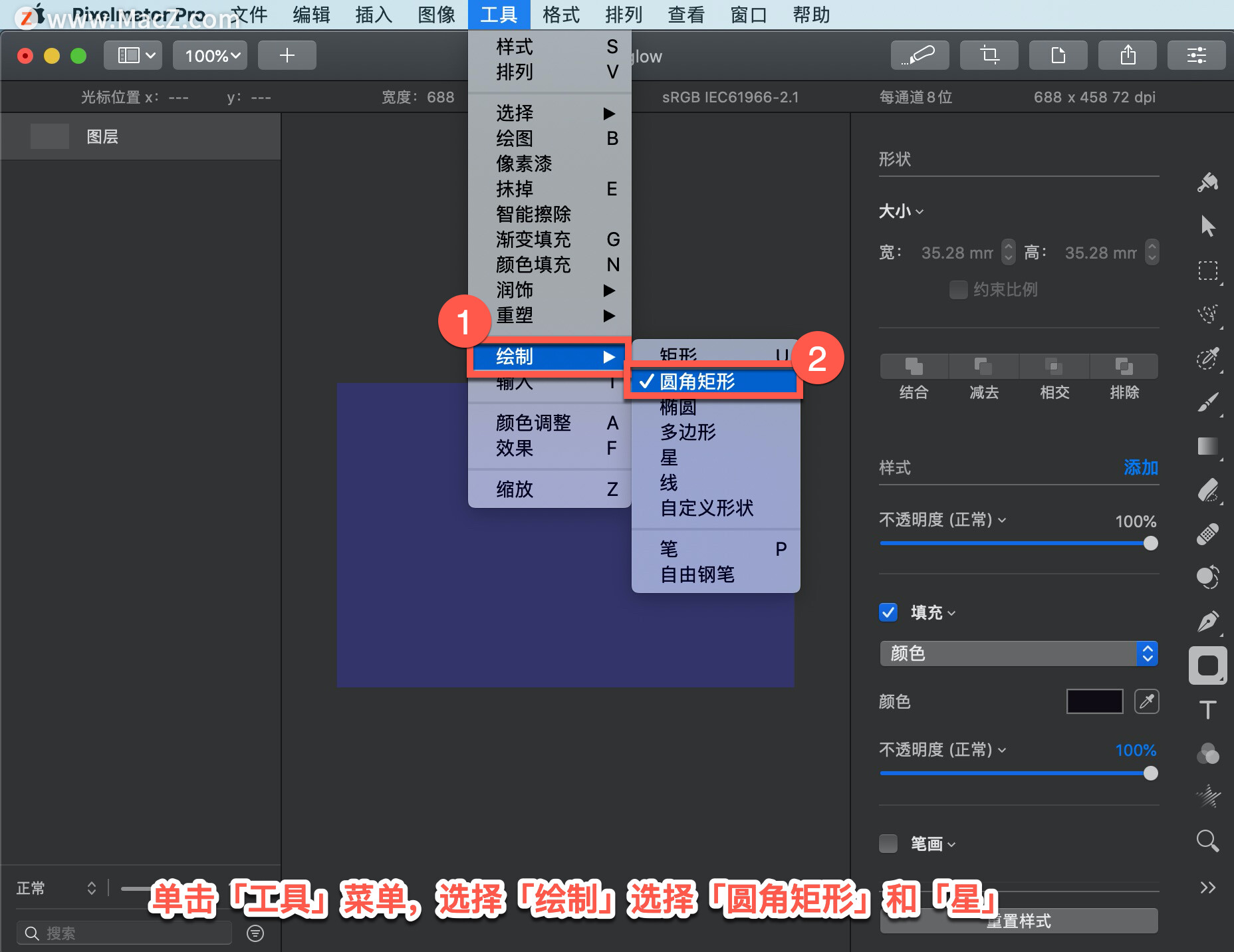Open the 编辑 menu

(311, 15)
